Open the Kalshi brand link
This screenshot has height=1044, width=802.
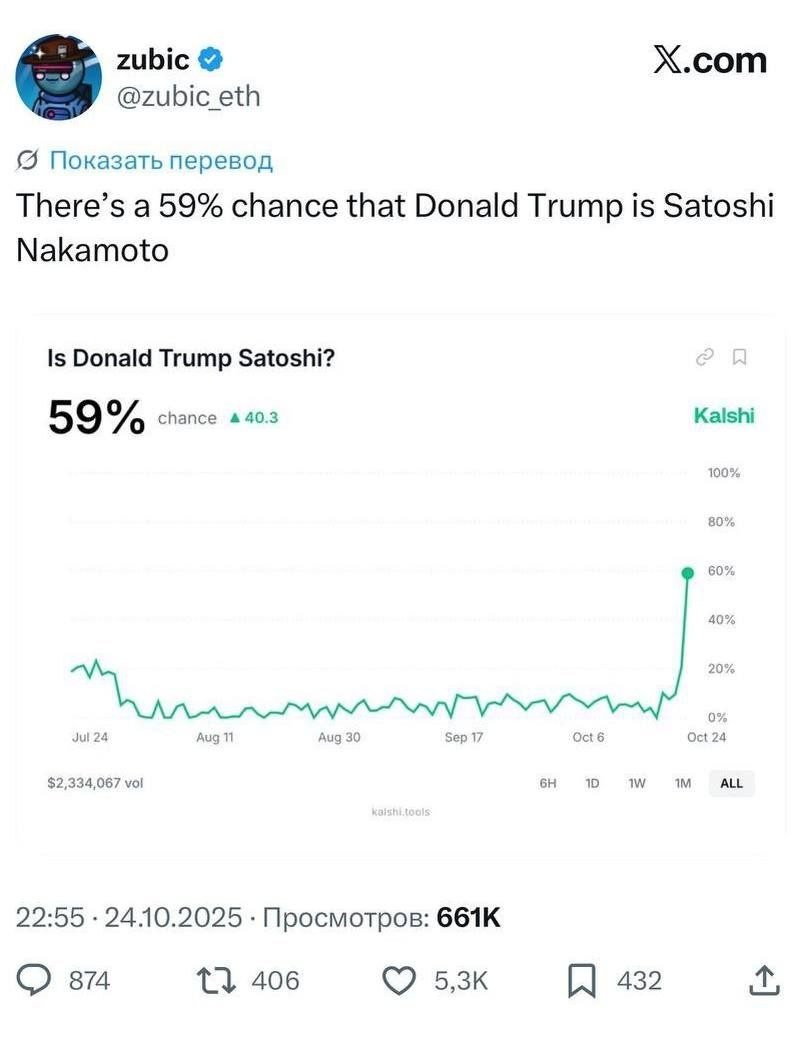(x=723, y=416)
